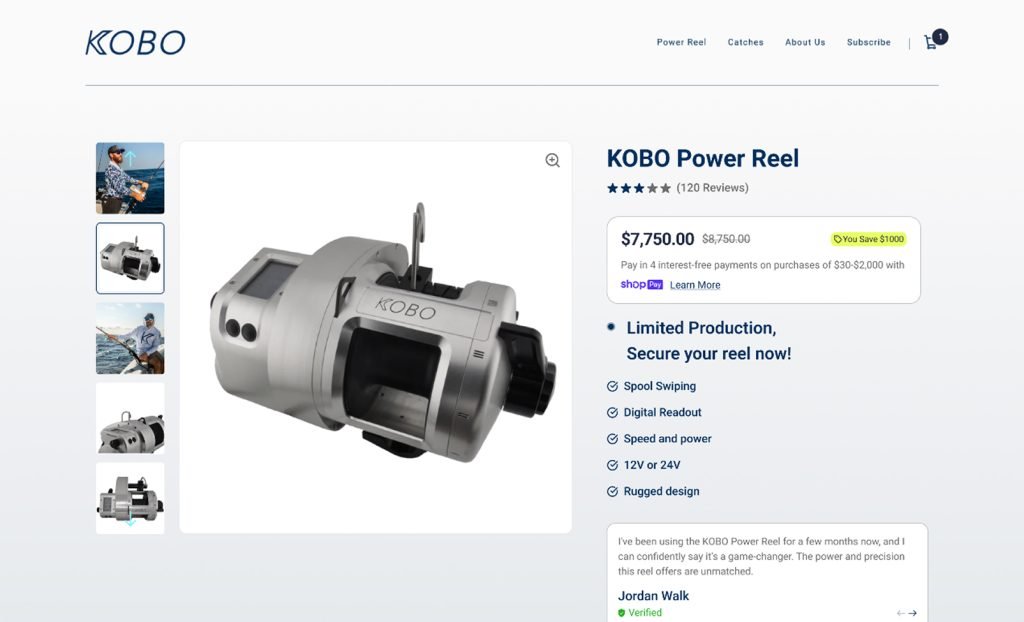1024x622 pixels.
Task: Click reviewer name Jordan Walk
Action: (653, 596)
